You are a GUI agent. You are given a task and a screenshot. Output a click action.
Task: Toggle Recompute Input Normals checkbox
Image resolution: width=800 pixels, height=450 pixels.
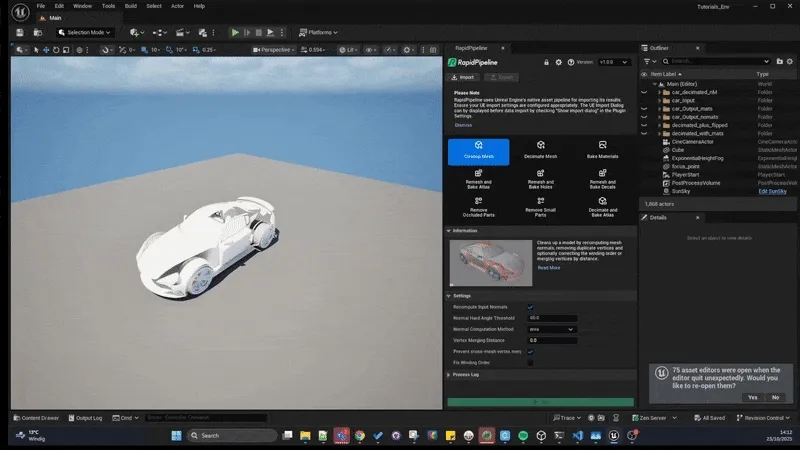click(x=531, y=306)
